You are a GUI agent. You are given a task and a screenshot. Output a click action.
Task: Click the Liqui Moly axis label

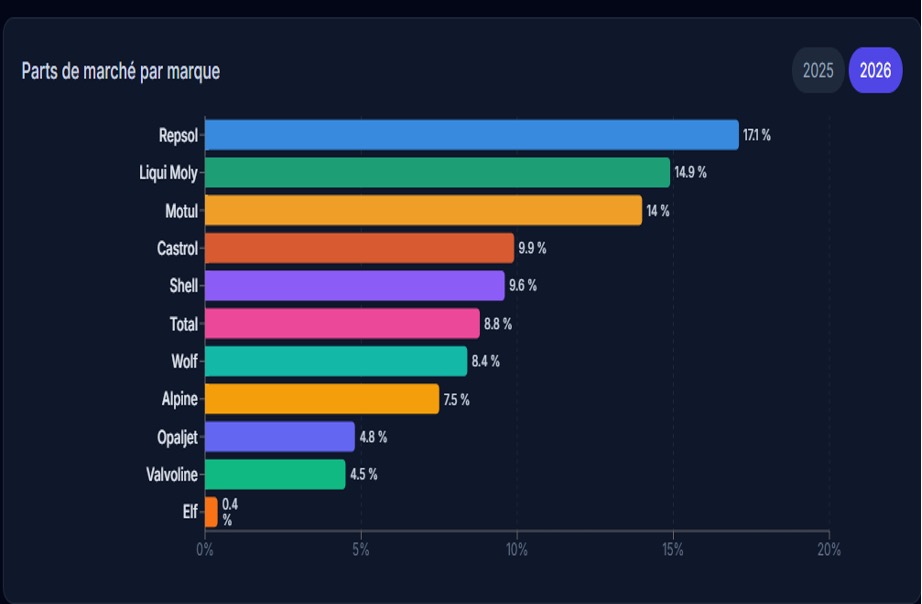tap(168, 172)
